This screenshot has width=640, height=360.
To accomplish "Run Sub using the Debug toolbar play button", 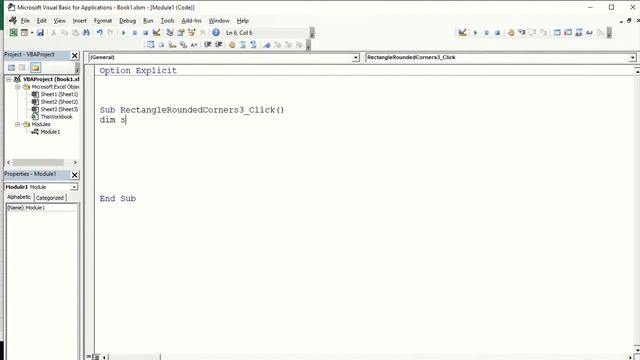I will (475, 33).
